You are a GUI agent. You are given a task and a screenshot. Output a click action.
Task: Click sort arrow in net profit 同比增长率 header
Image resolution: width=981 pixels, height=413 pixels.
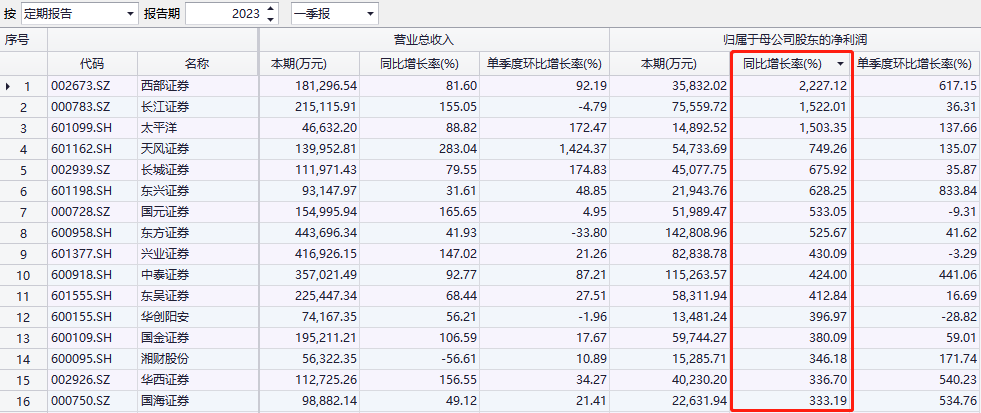[x=840, y=64]
